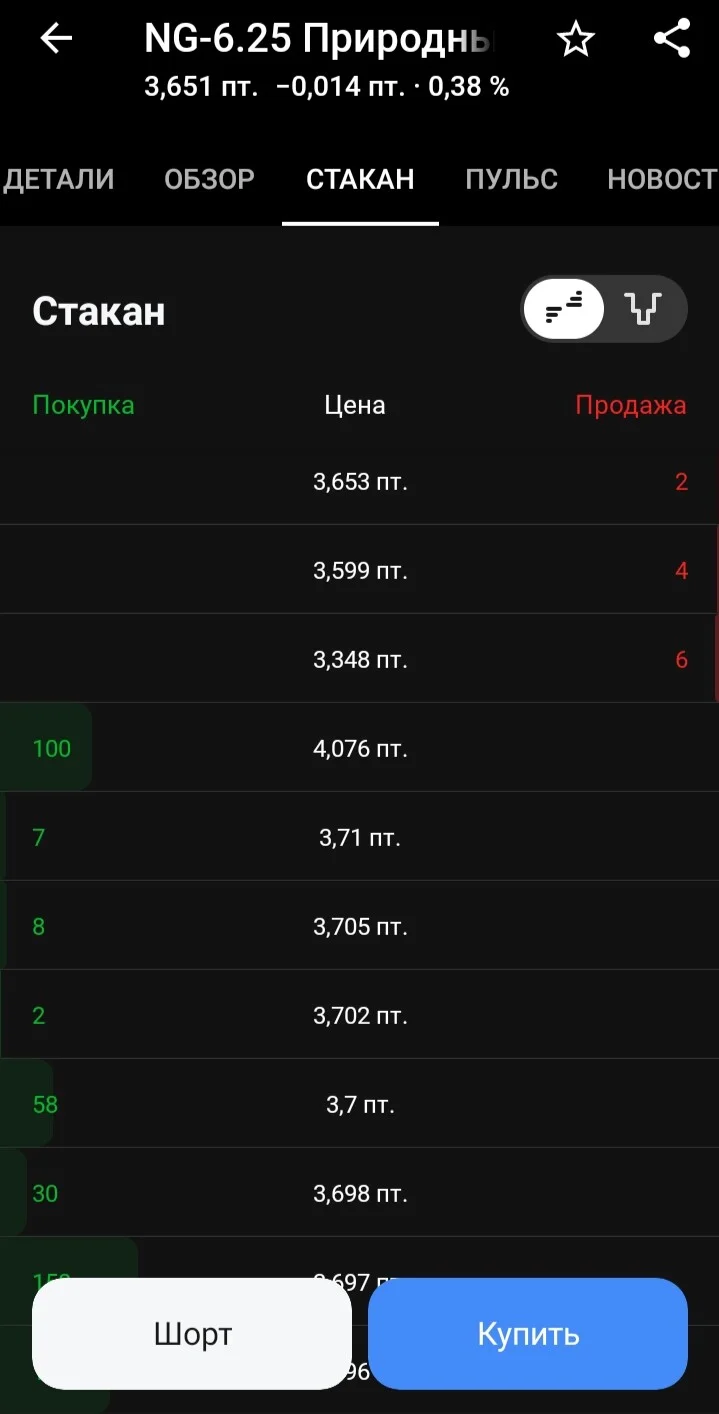Open the ДЕТАЛИ tab

[58, 179]
